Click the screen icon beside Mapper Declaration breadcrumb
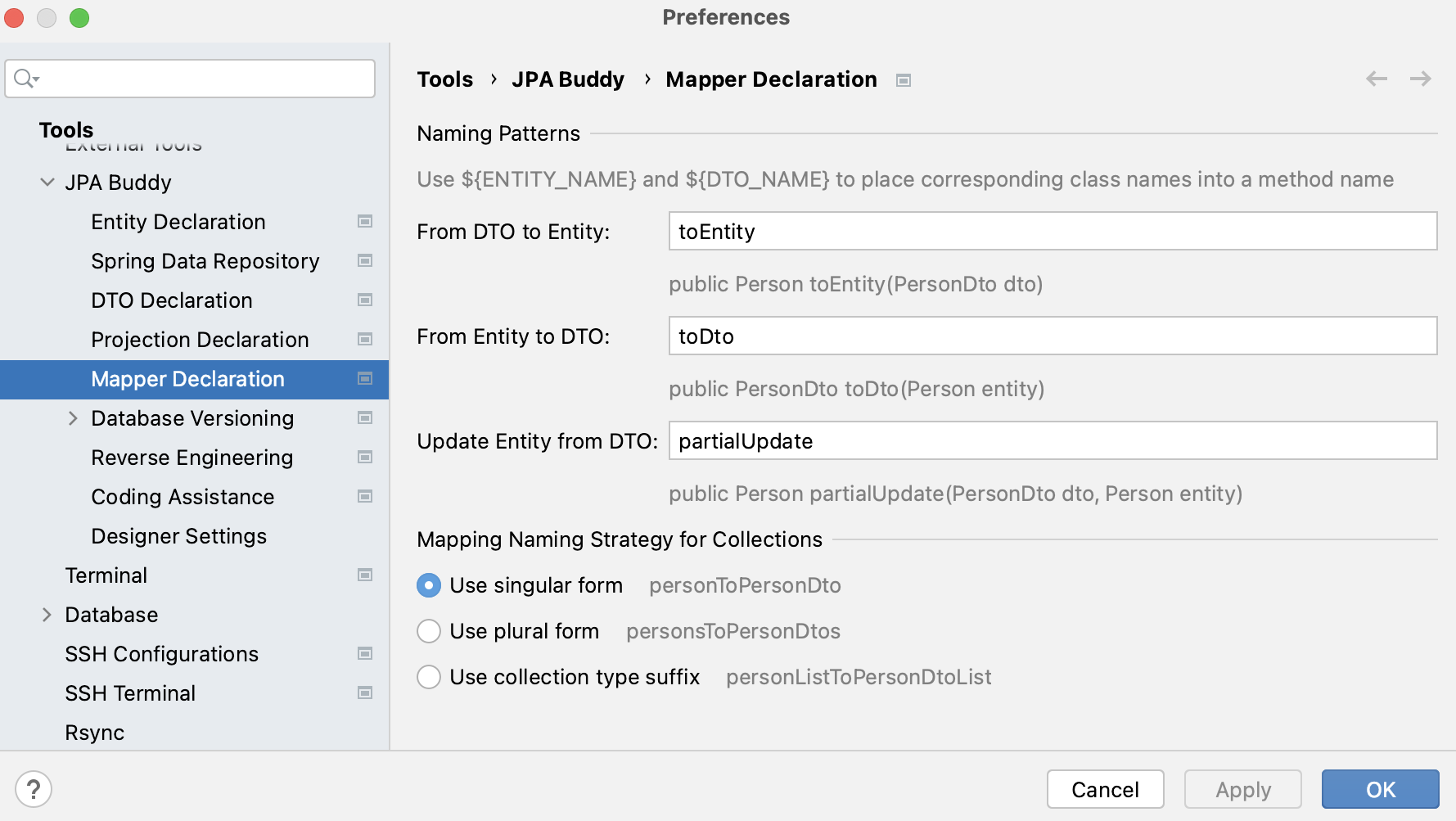Screen dimensions: 1456x821 (904, 79)
